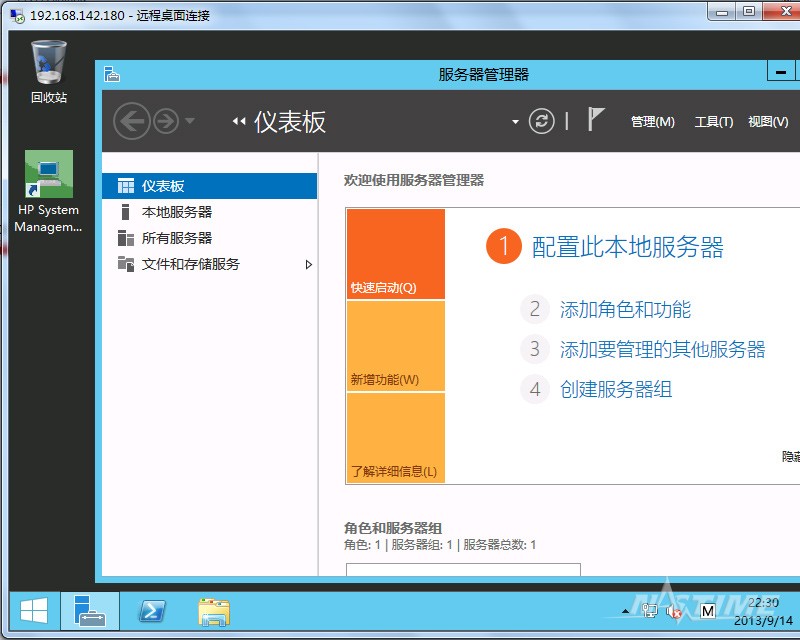Select the 新增功能(W) tile
800x640 pixels.
point(396,346)
